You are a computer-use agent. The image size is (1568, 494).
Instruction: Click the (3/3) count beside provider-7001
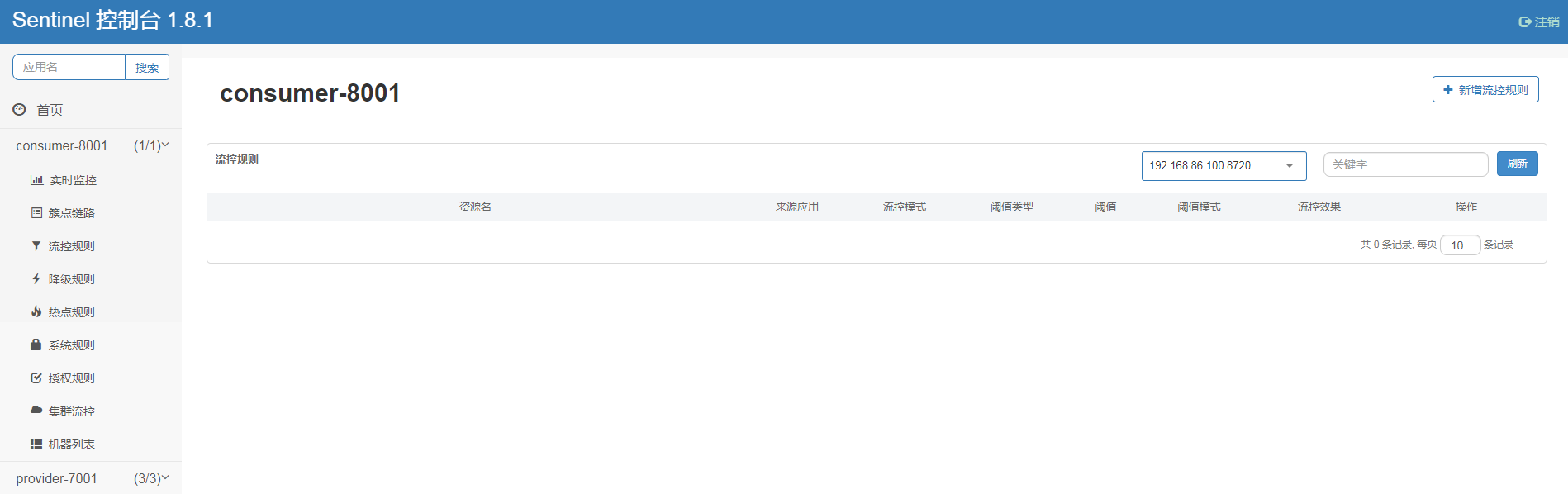point(147,478)
